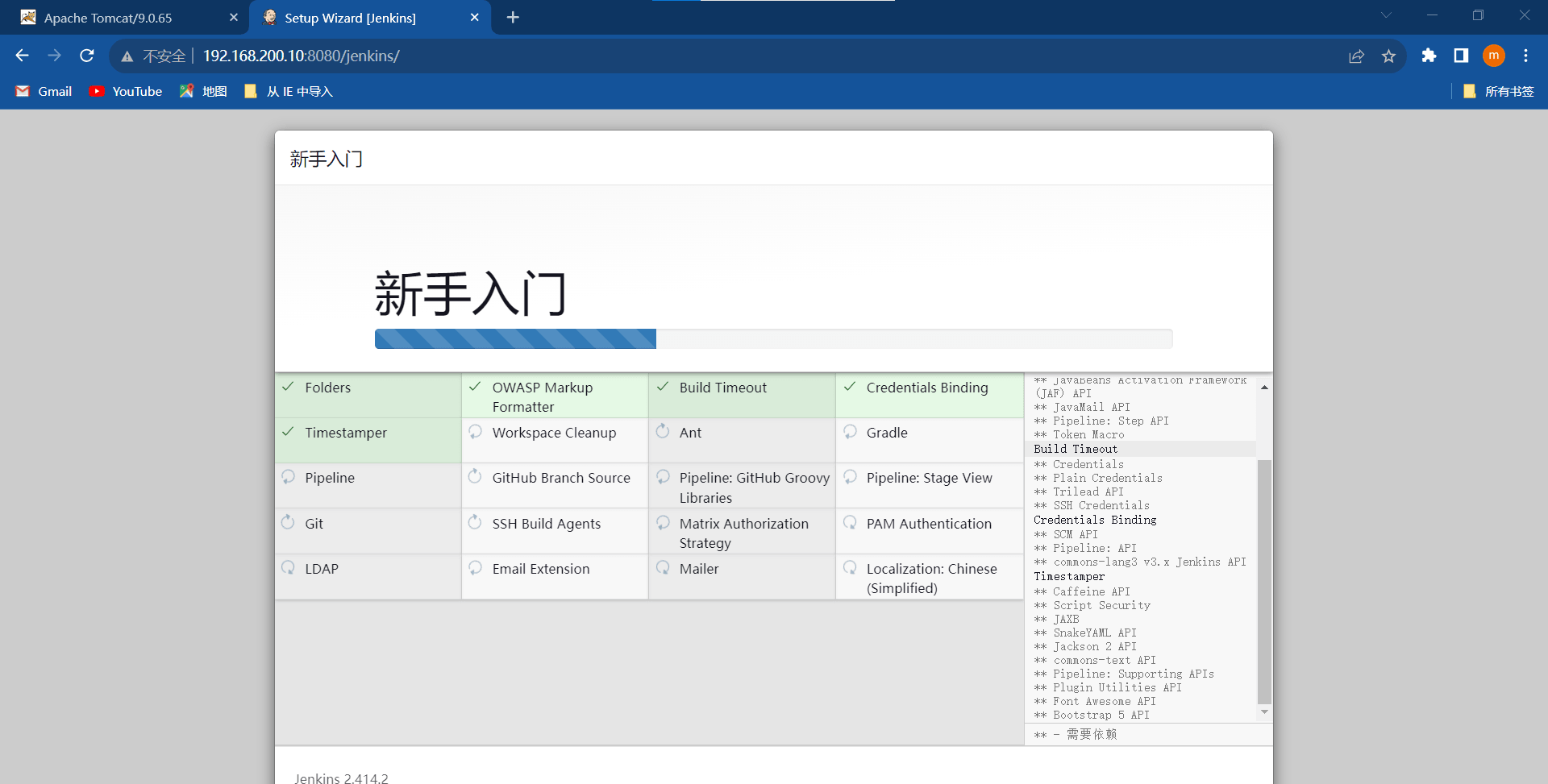
Task: Open a new browser tab
Action: point(513,18)
